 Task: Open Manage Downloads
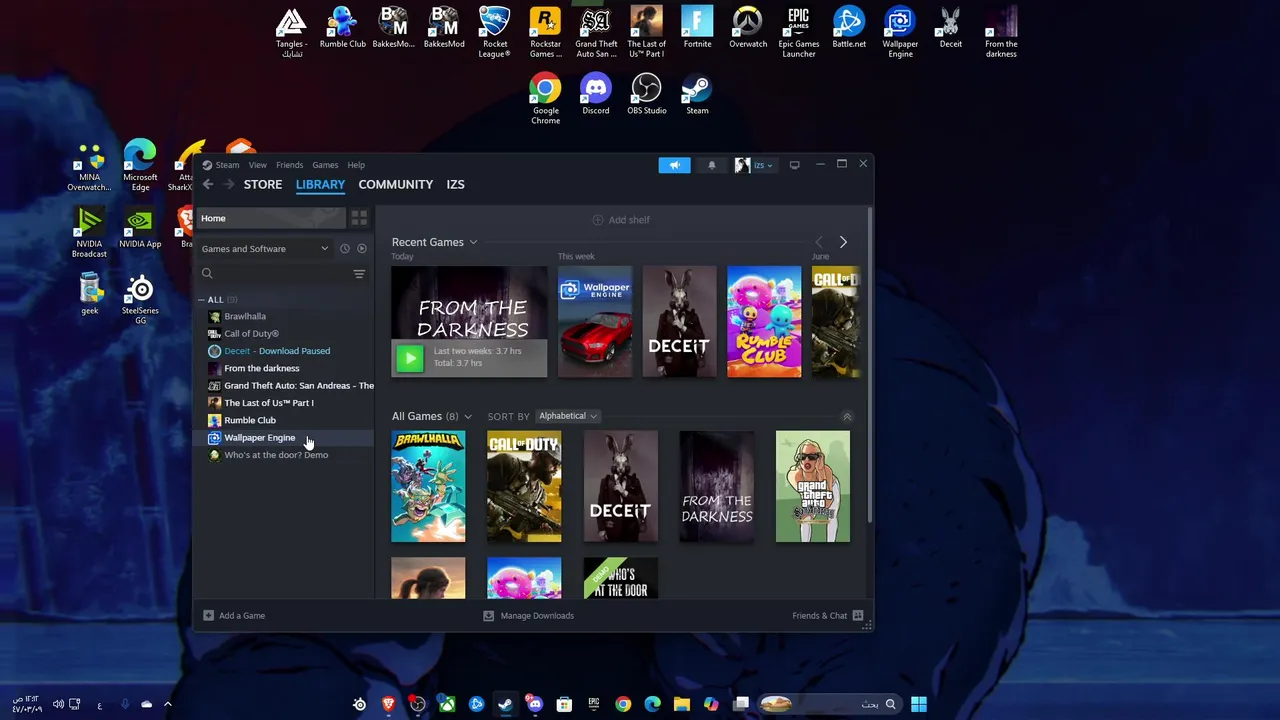(528, 616)
